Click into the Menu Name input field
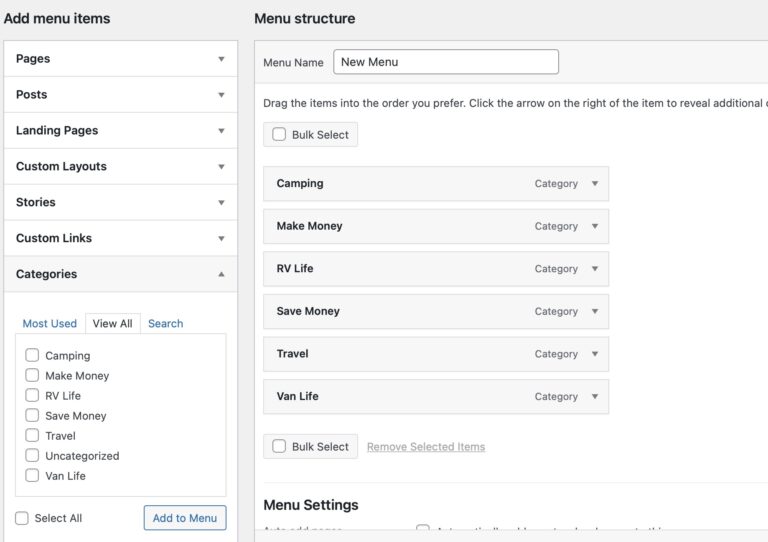This screenshot has width=768, height=542. click(x=446, y=62)
